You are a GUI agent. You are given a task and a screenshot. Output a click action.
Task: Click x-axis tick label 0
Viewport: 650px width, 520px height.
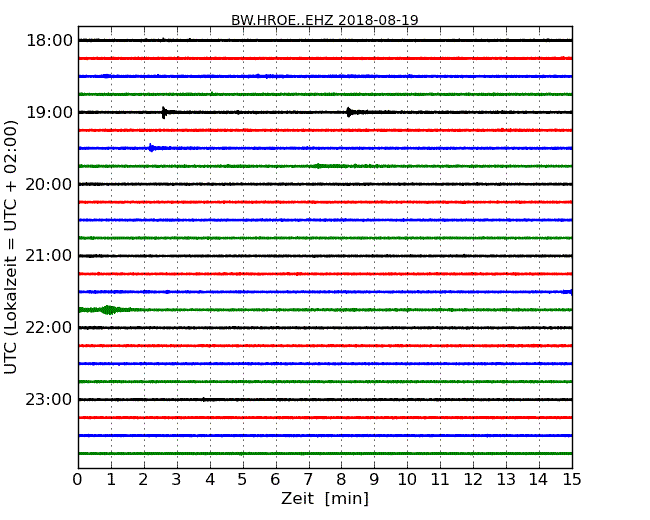[x=78, y=480]
